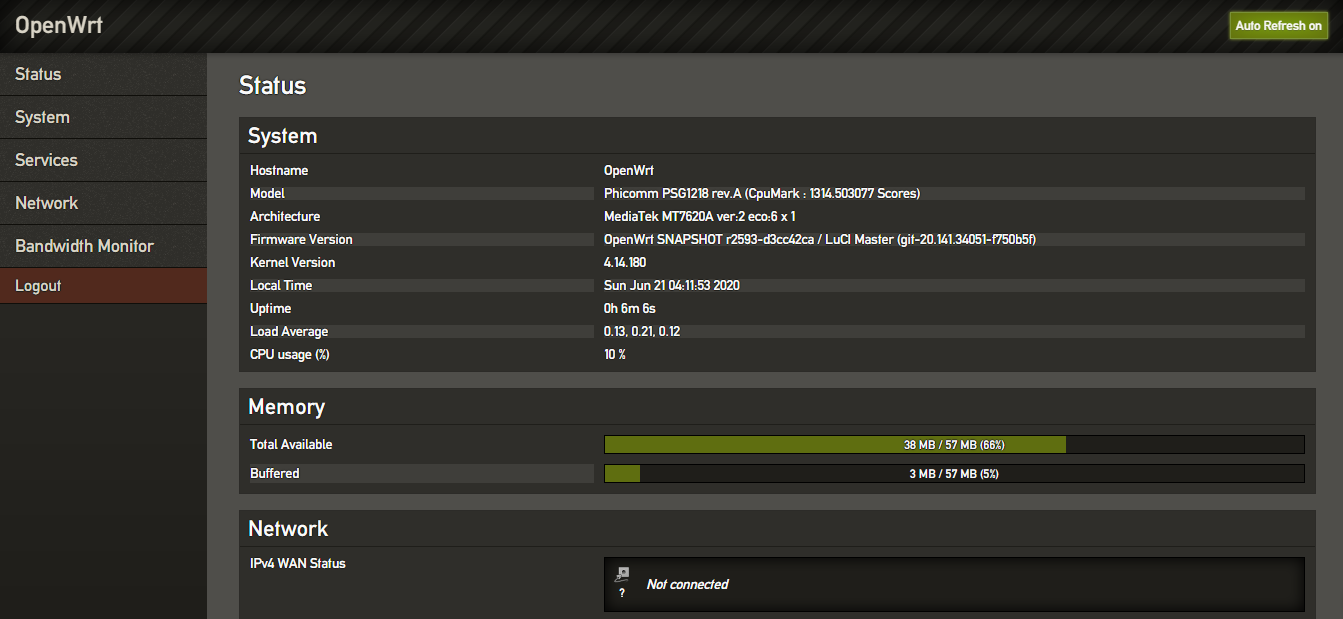Click the Total Available memory progress bar
1343x619 pixels.
(954, 444)
